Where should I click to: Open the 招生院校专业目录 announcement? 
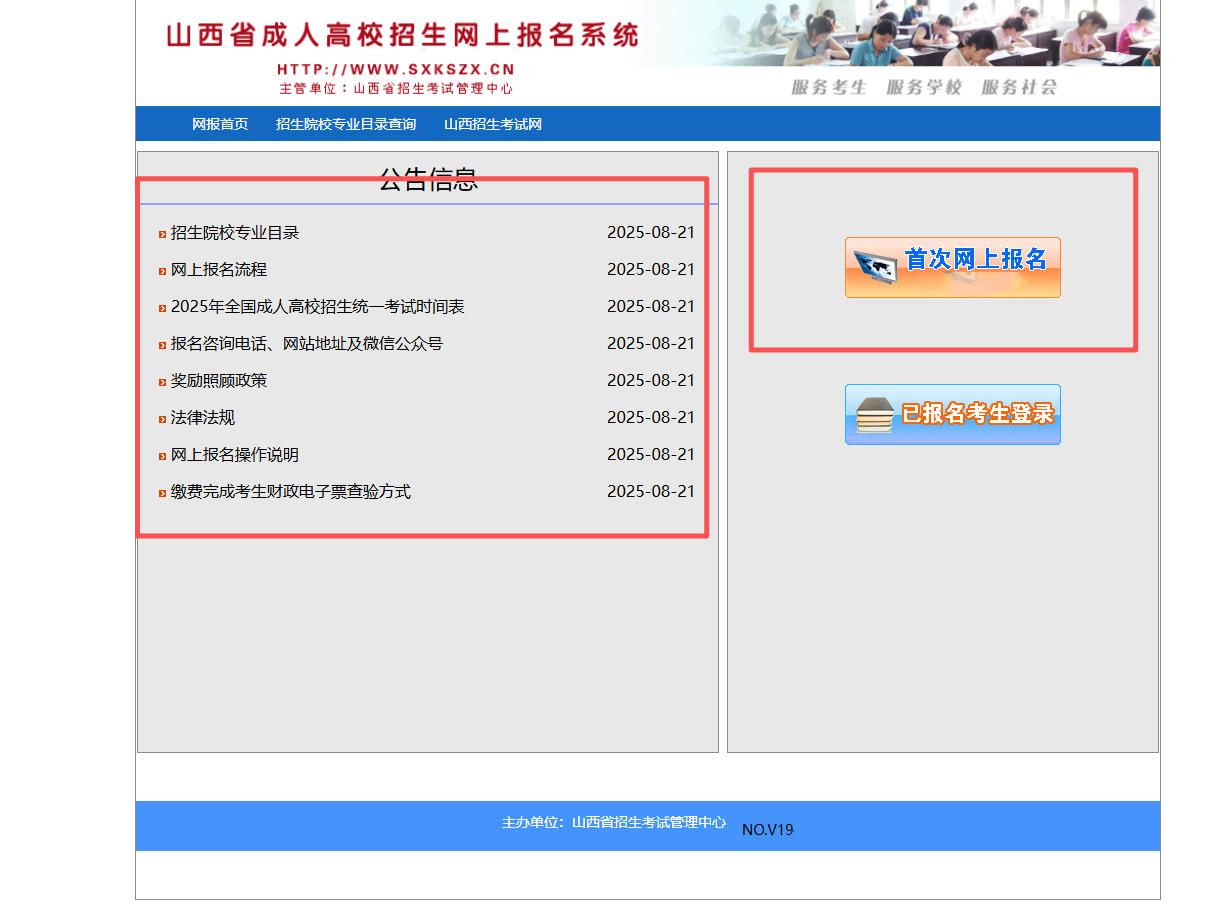[235, 233]
